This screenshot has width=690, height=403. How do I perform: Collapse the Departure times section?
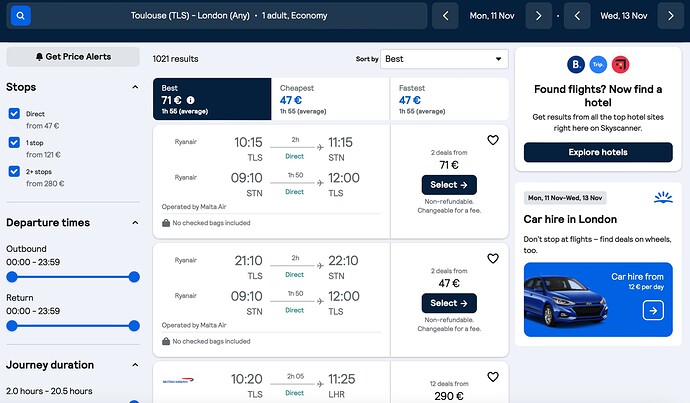(x=135, y=223)
